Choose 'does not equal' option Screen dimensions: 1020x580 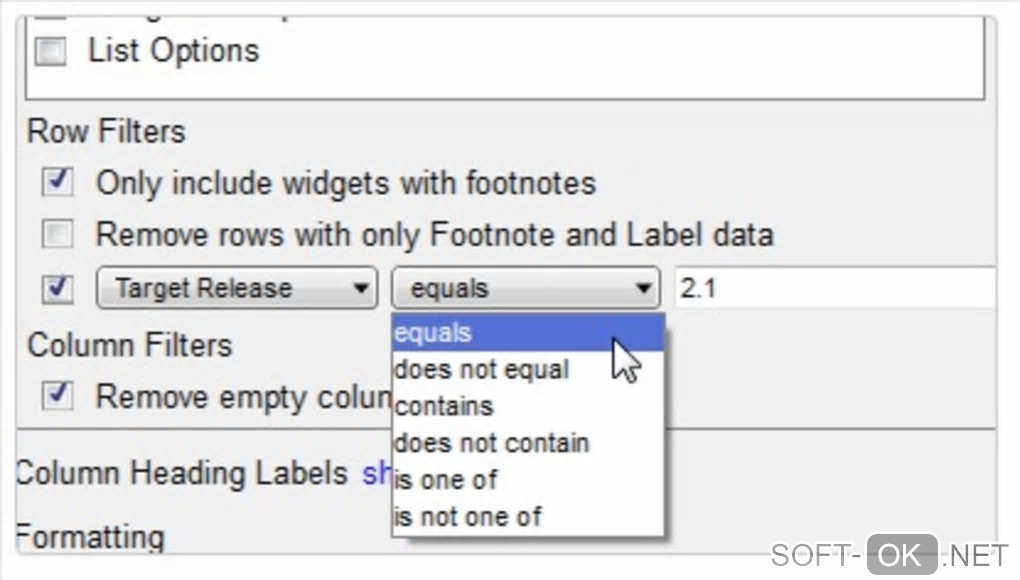pyautogui.click(x=481, y=370)
